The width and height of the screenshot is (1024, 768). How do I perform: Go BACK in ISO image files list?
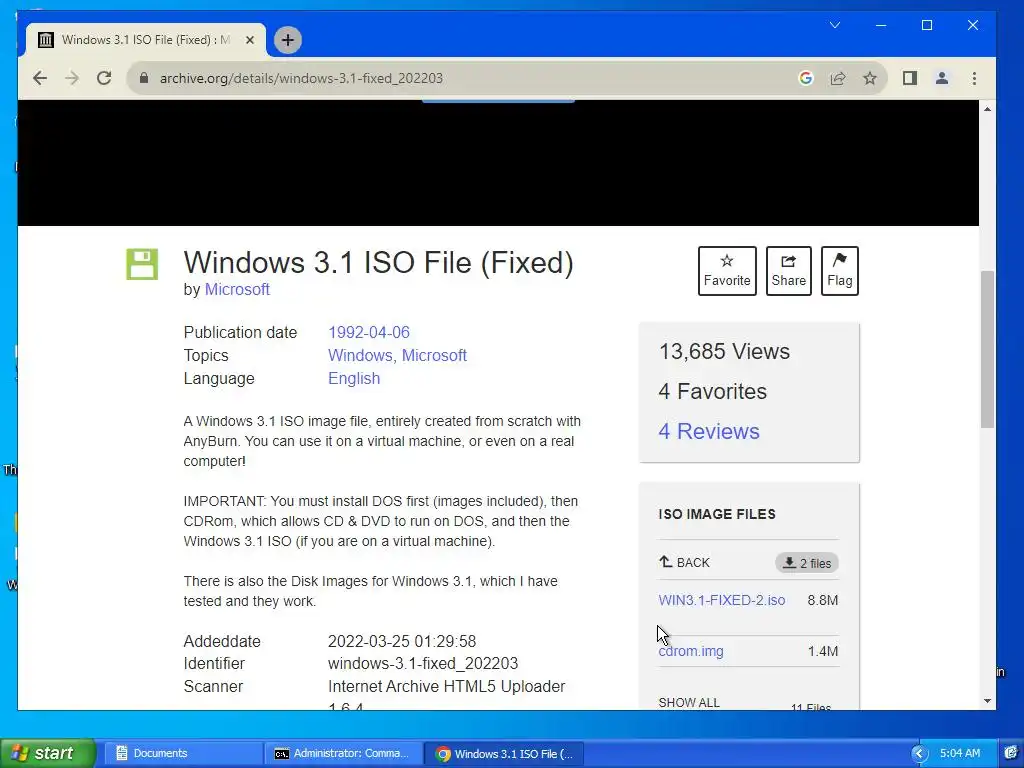coord(684,562)
